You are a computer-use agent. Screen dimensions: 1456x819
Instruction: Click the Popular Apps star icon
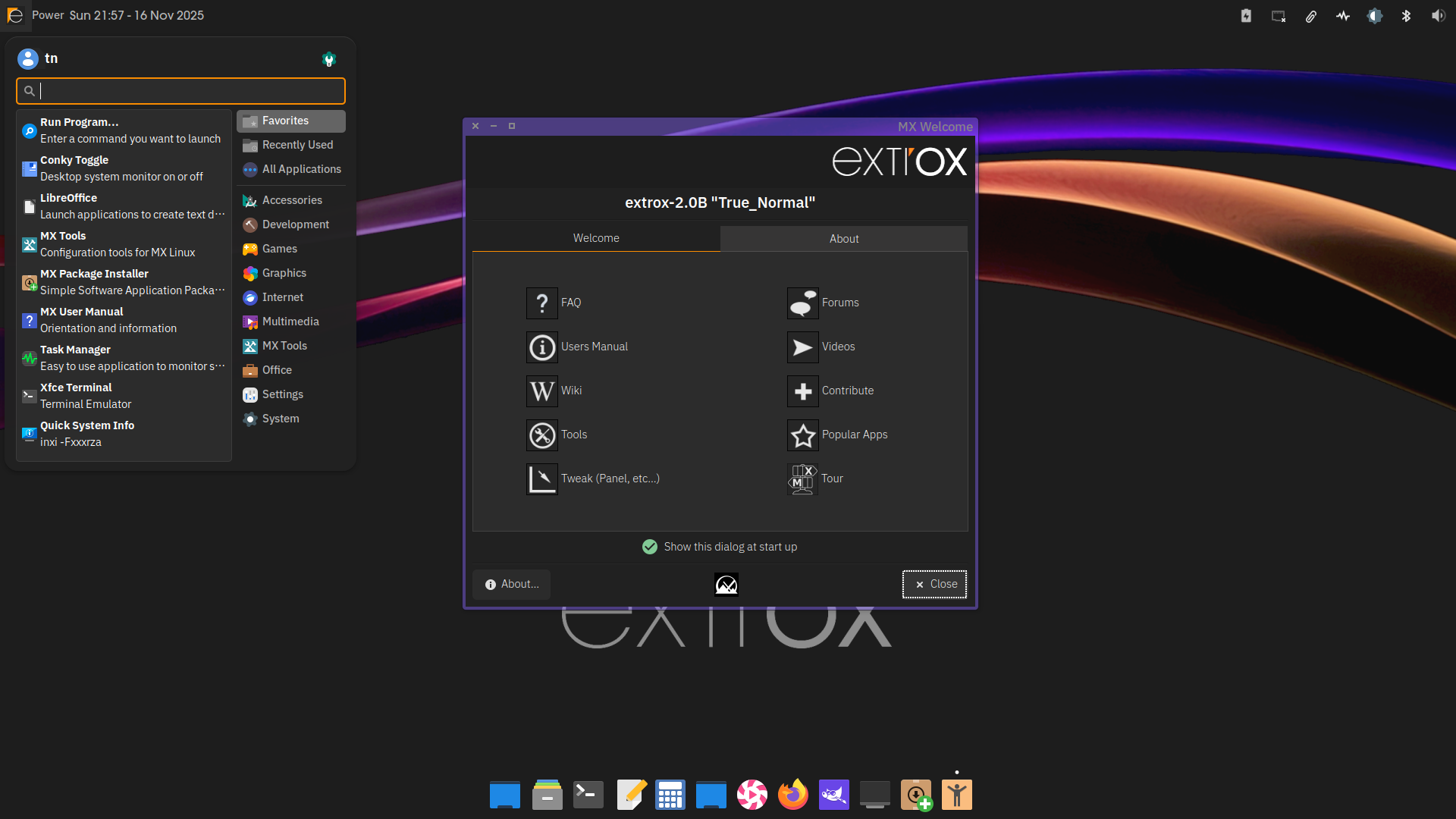(x=802, y=435)
